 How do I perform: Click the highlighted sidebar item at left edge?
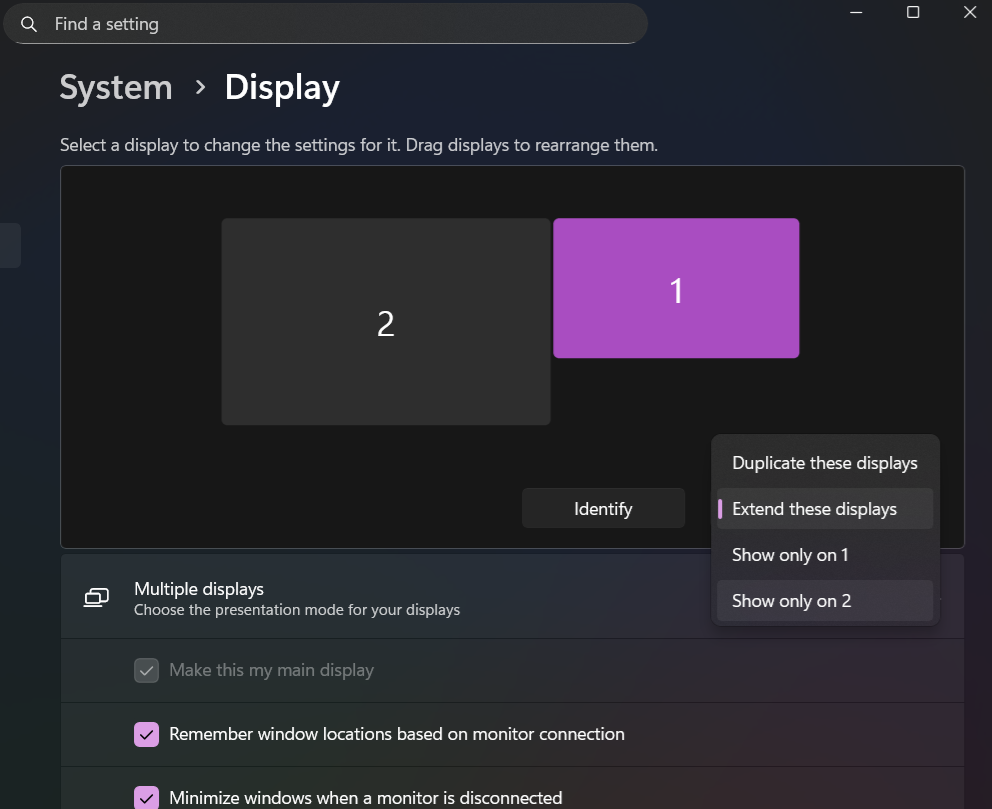(9, 245)
